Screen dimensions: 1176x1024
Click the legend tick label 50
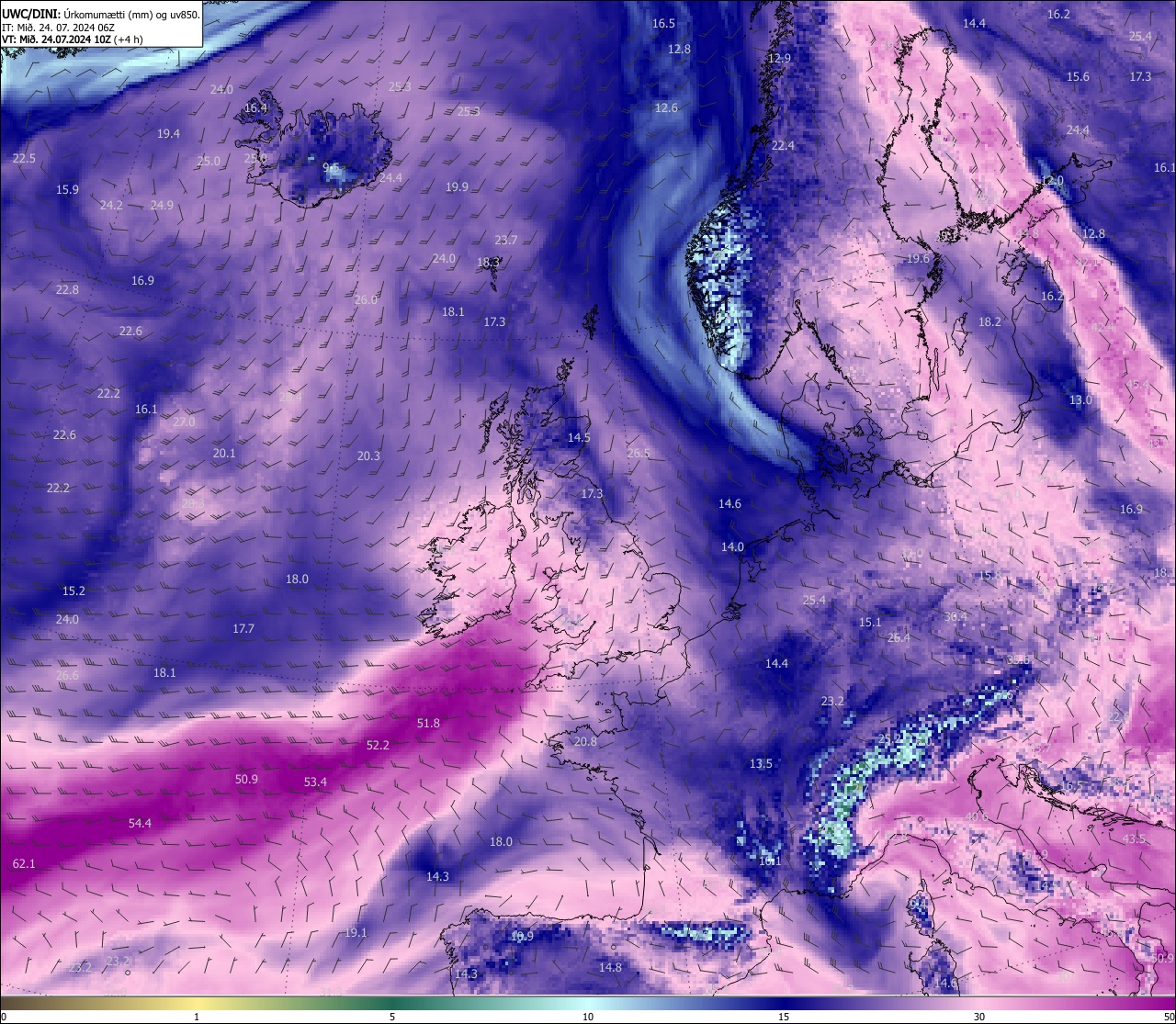click(1169, 1017)
